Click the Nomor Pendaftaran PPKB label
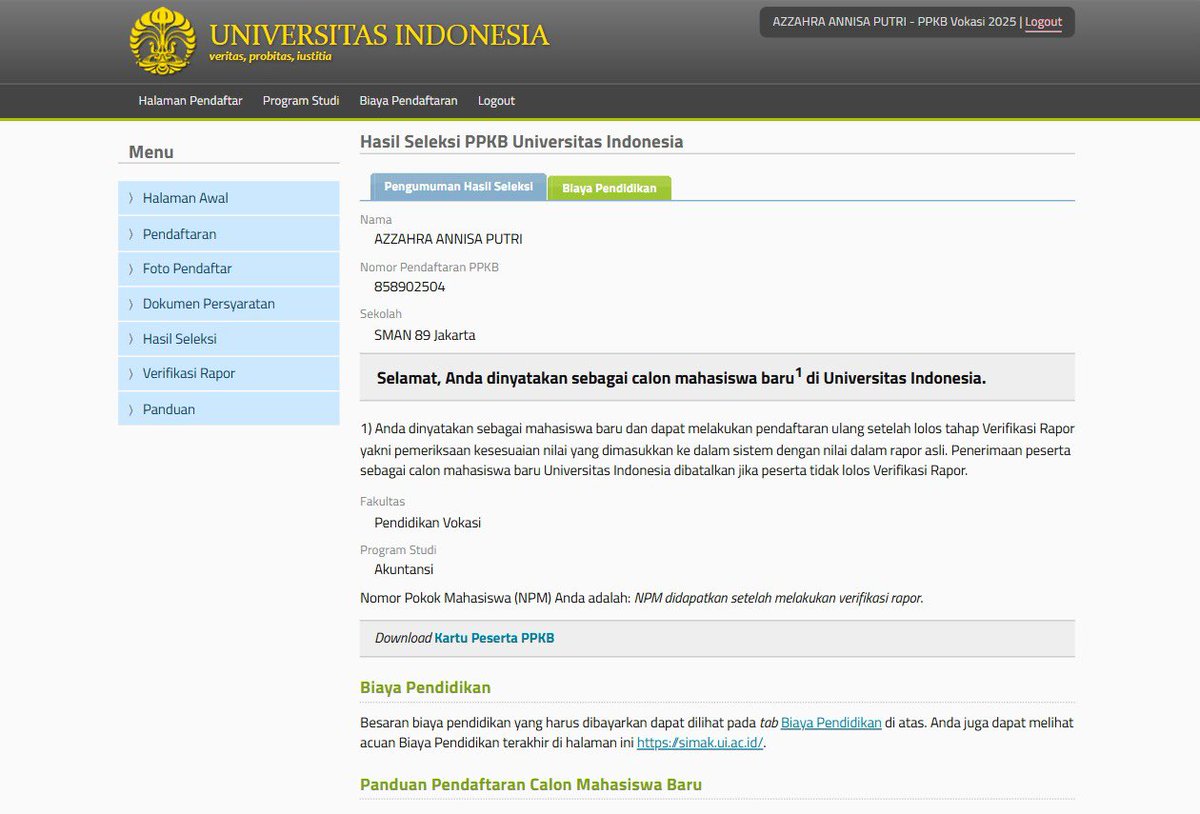1200x814 pixels. pos(429,267)
